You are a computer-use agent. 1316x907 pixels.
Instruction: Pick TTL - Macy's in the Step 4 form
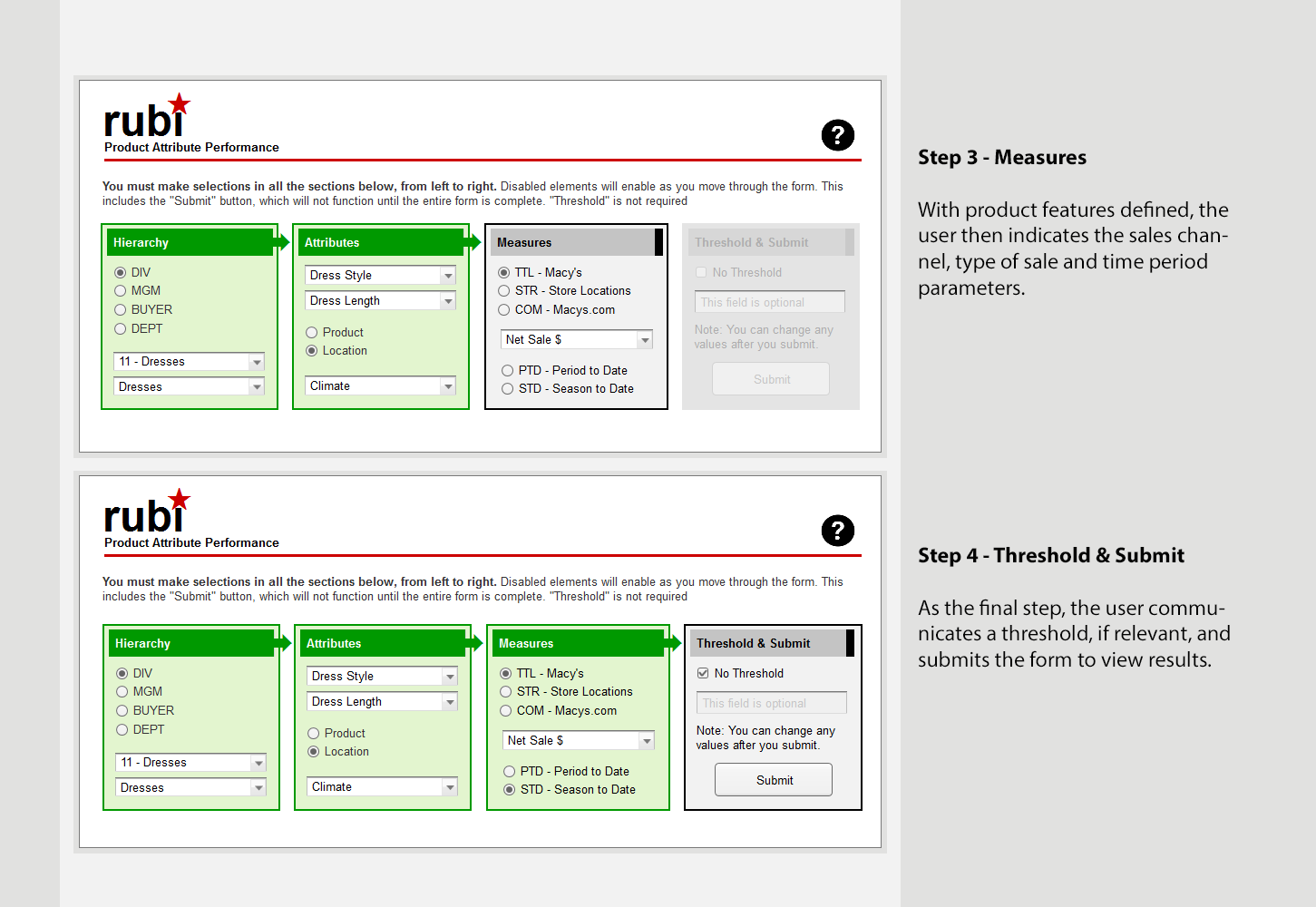[506, 673]
